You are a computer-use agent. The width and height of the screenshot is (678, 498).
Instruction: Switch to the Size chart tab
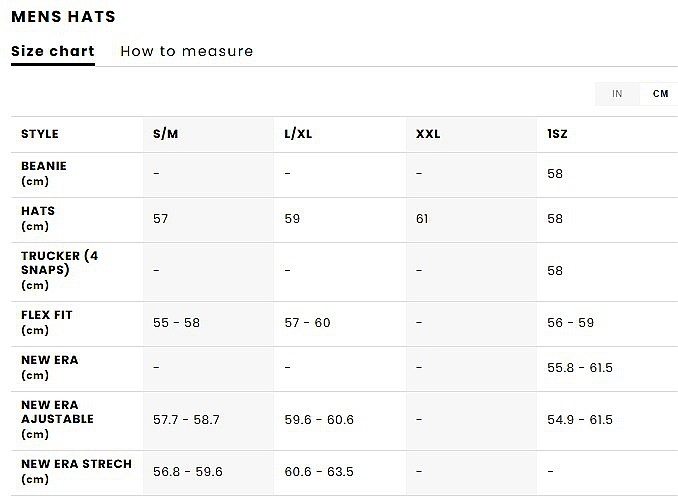(x=52, y=51)
